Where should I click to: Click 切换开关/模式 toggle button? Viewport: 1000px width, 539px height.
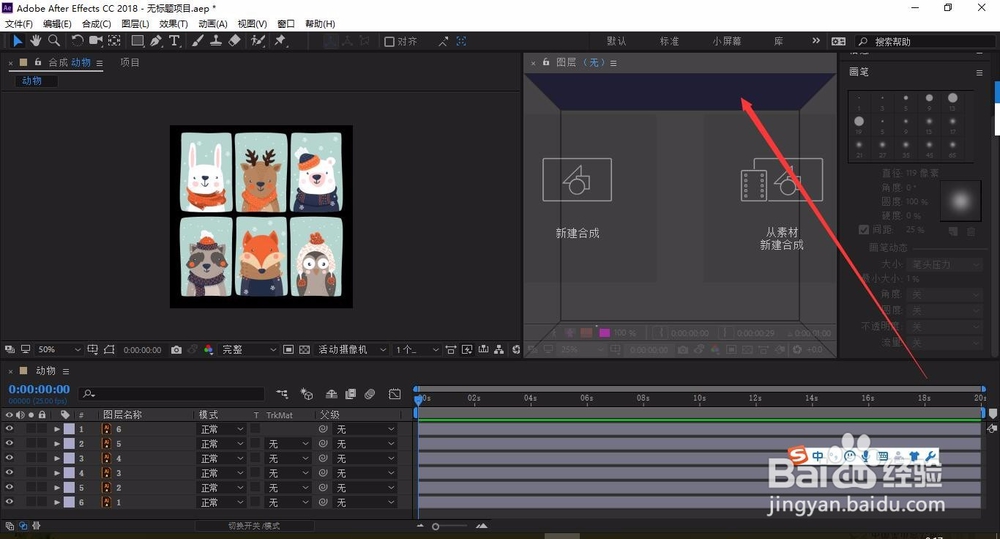tap(254, 526)
